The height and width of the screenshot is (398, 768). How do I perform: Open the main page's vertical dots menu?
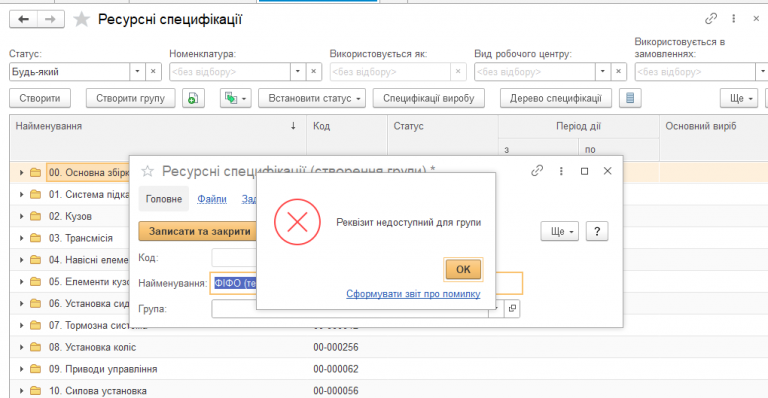tap(733, 19)
